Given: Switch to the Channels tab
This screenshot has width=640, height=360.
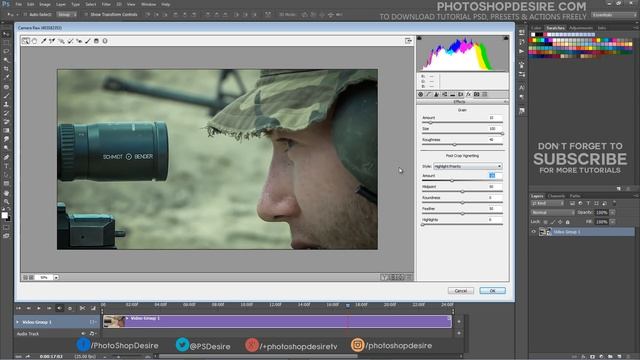Looking at the screenshot, I should [x=556, y=196].
